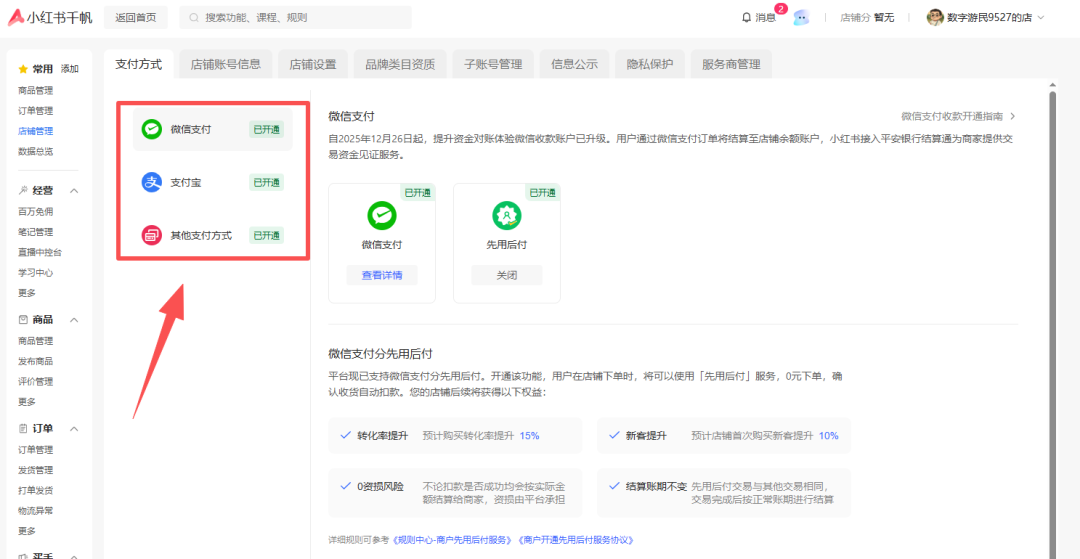
Task: Go to the 隐私保护 tab
Action: [650, 65]
